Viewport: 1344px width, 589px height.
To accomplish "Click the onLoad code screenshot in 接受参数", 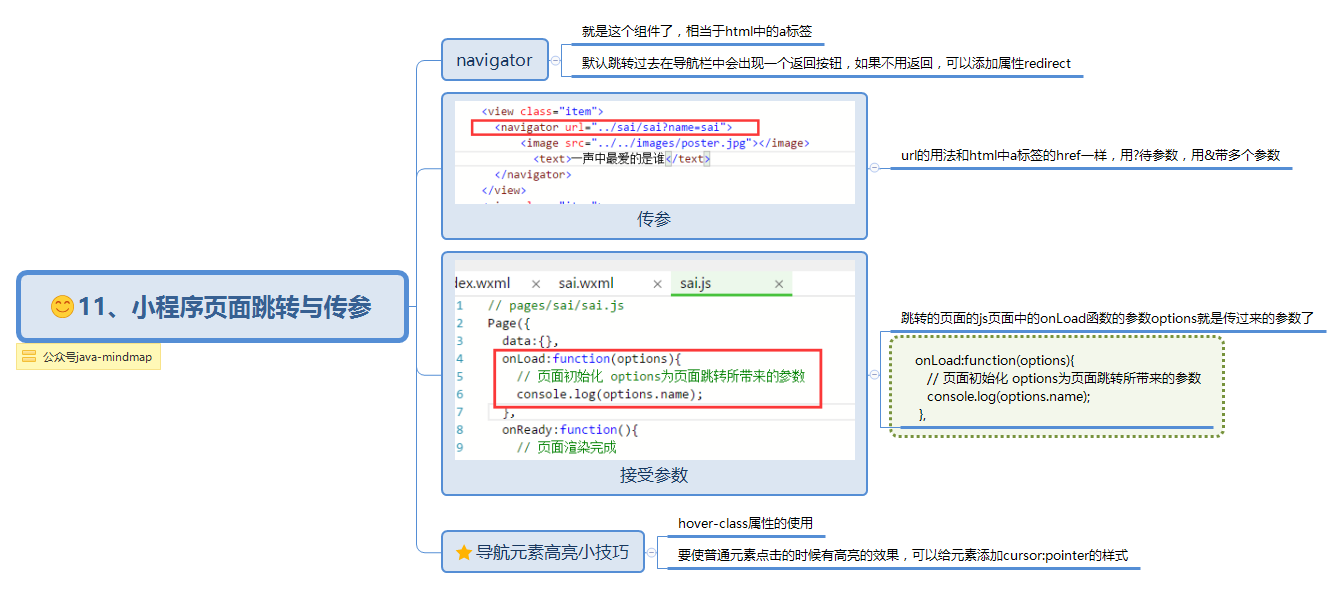I will pos(654,364).
